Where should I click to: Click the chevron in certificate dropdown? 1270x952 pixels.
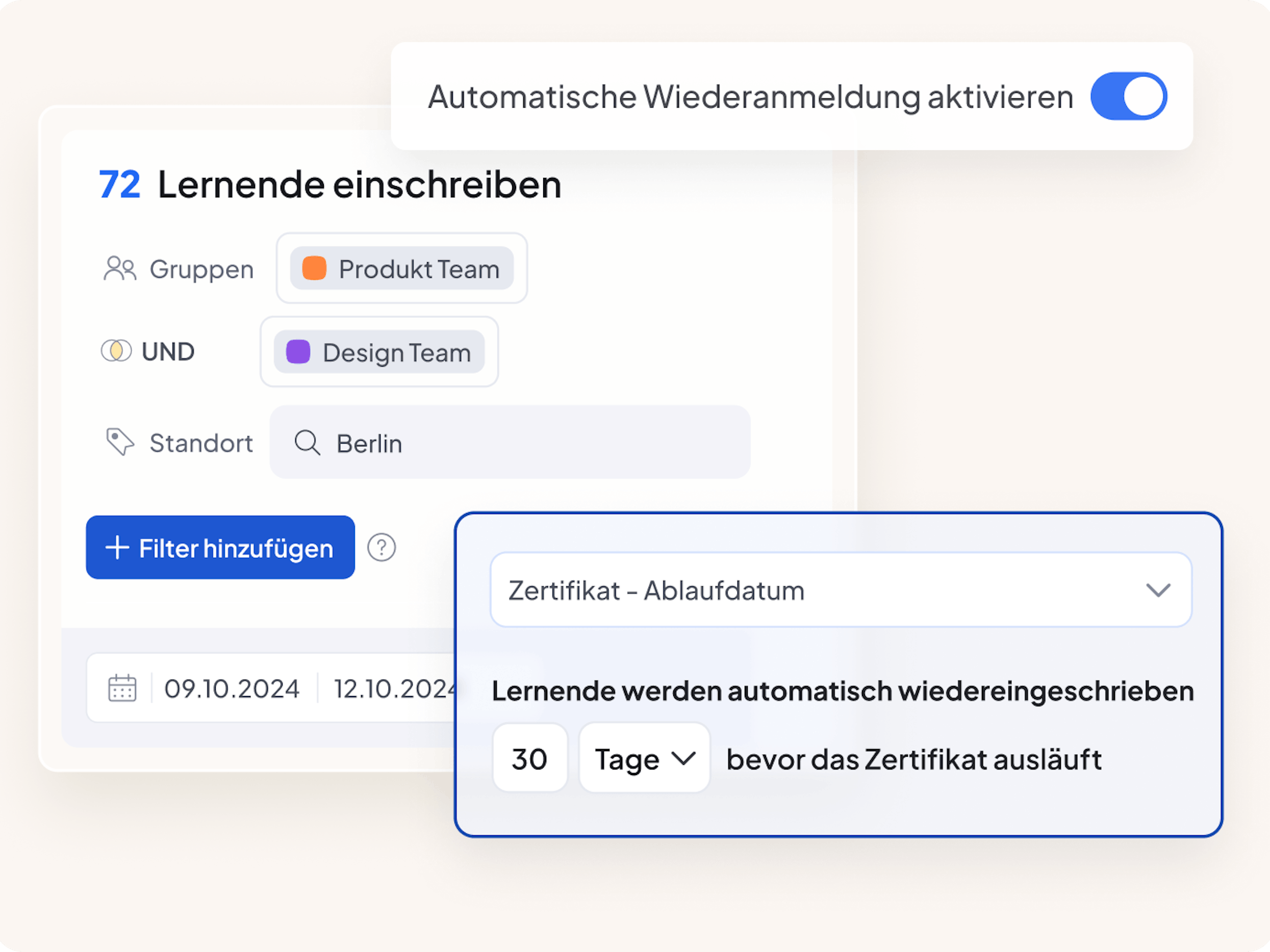(1157, 590)
